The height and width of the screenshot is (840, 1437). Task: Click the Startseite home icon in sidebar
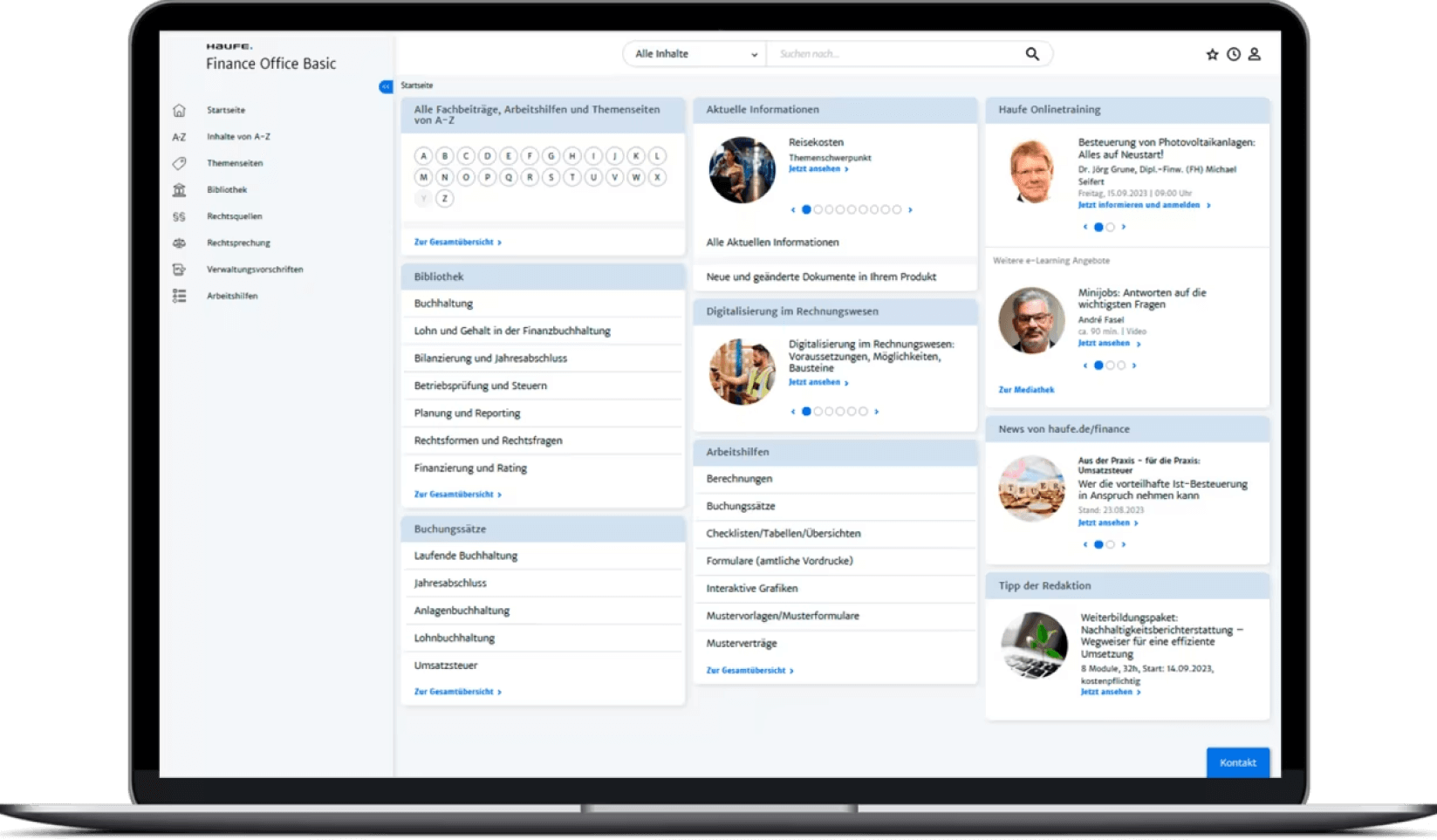pos(179,110)
